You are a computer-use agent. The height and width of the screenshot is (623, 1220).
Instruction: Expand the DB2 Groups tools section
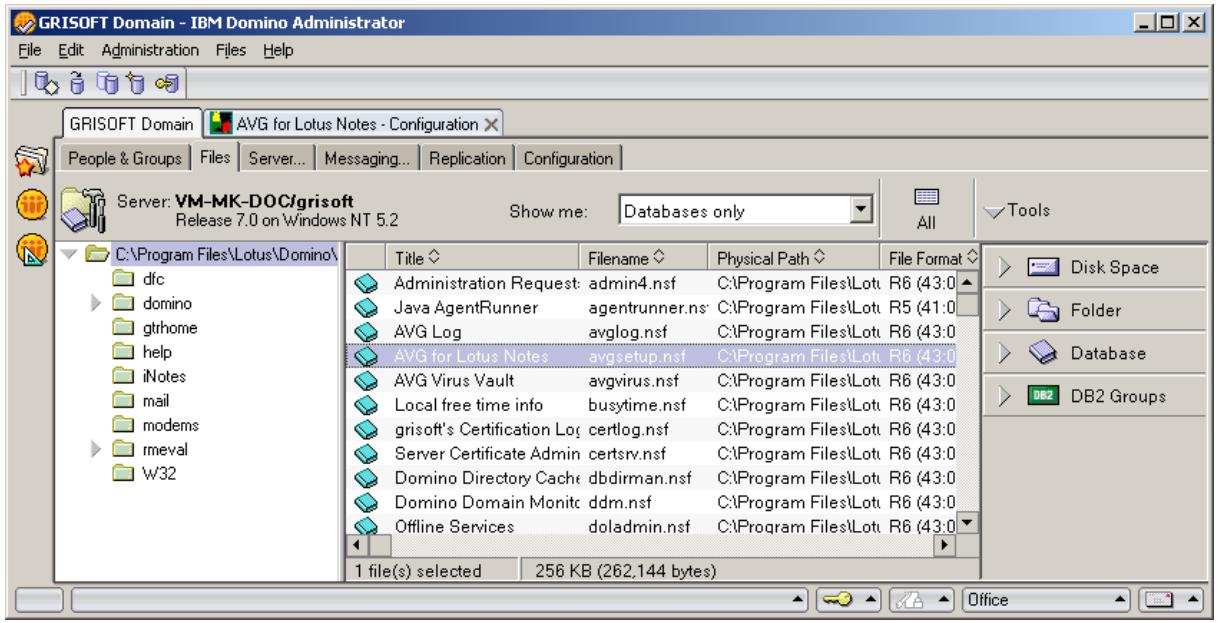tap(1004, 397)
